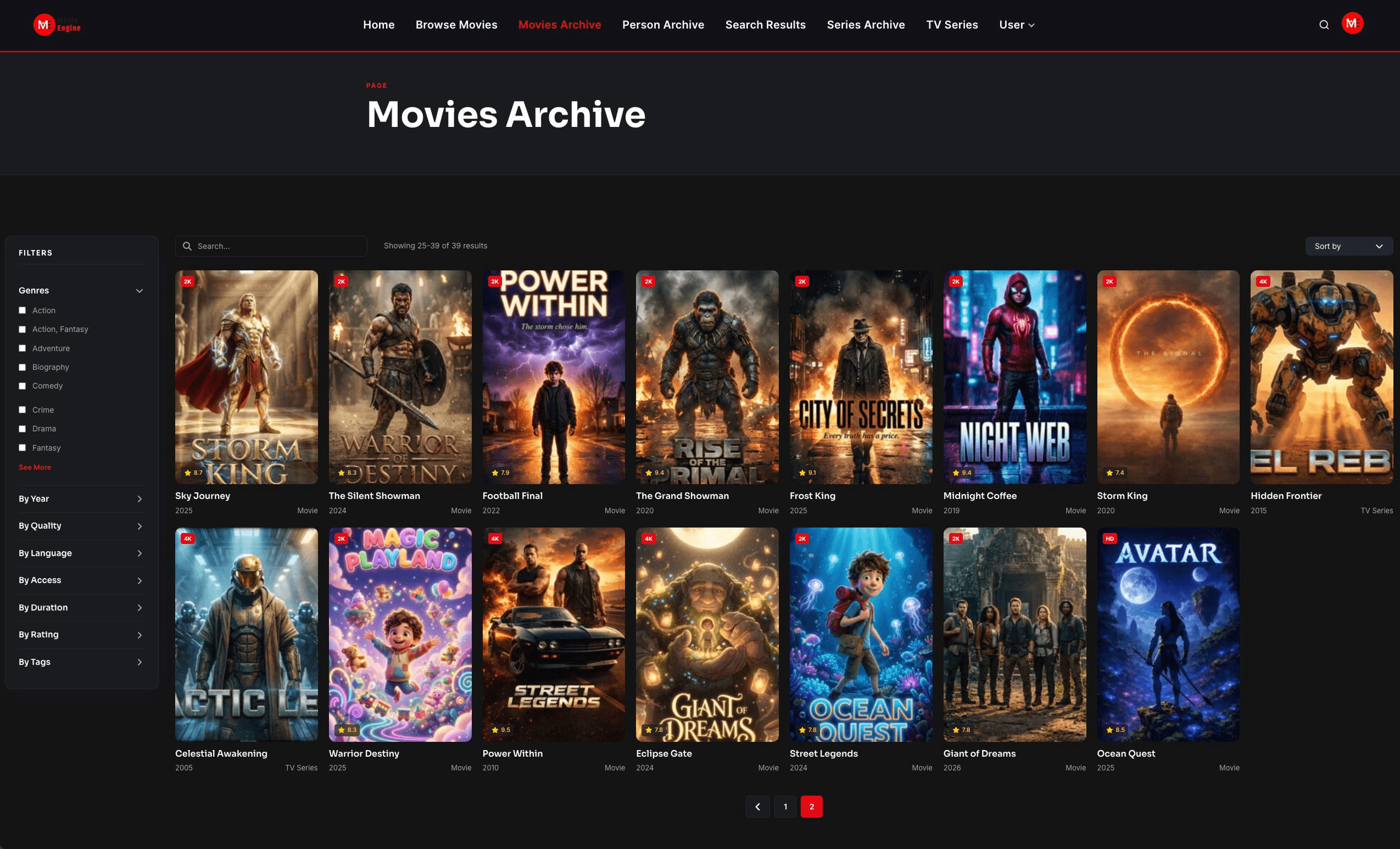
Task: Go to TV Series nav item
Action: coord(951,24)
